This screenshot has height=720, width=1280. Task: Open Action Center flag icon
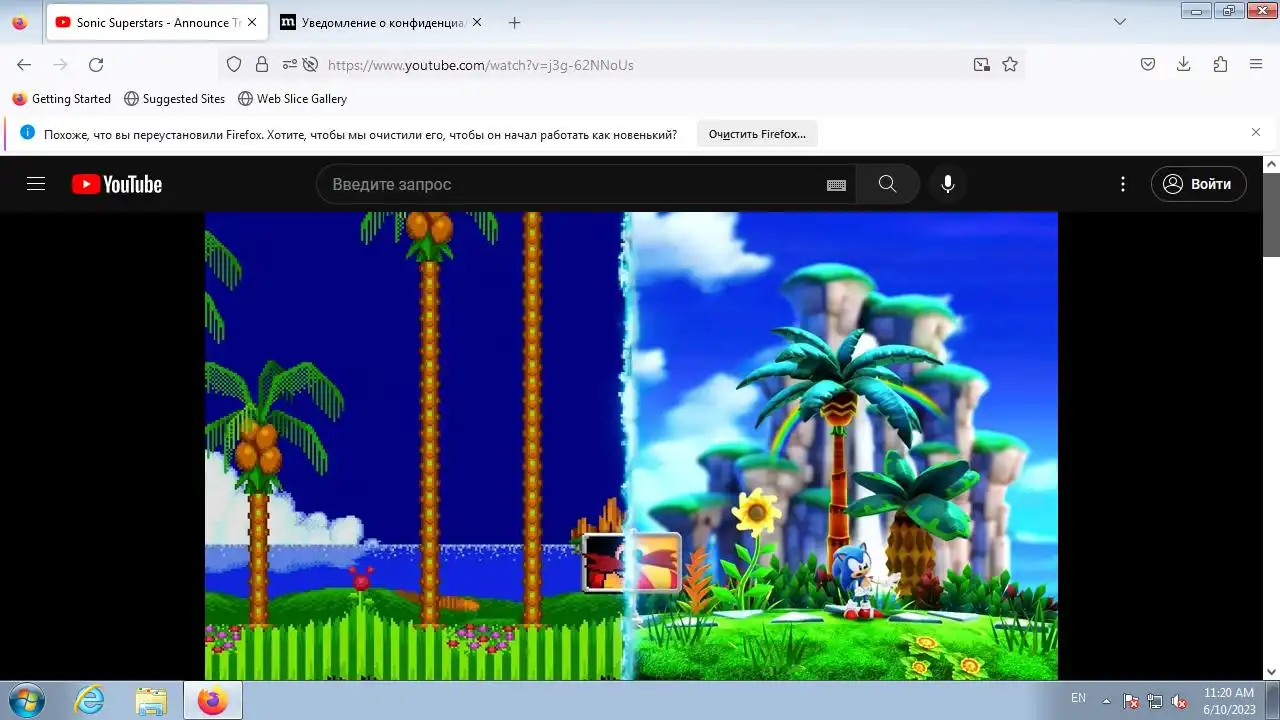point(1131,701)
